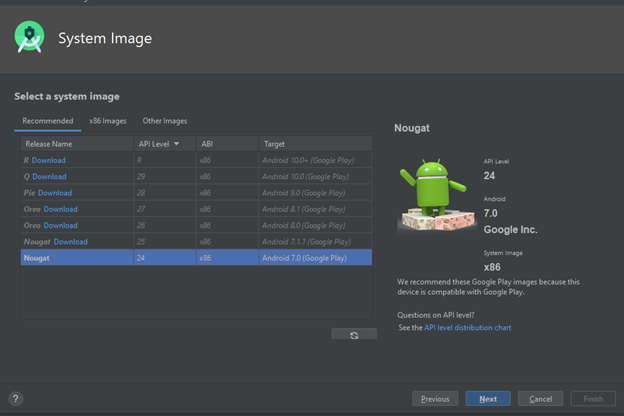The width and height of the screenshot is (624, 416).
Task: Open help with the question mark icon
Action: pyautogui.click(x=16, y=398)
